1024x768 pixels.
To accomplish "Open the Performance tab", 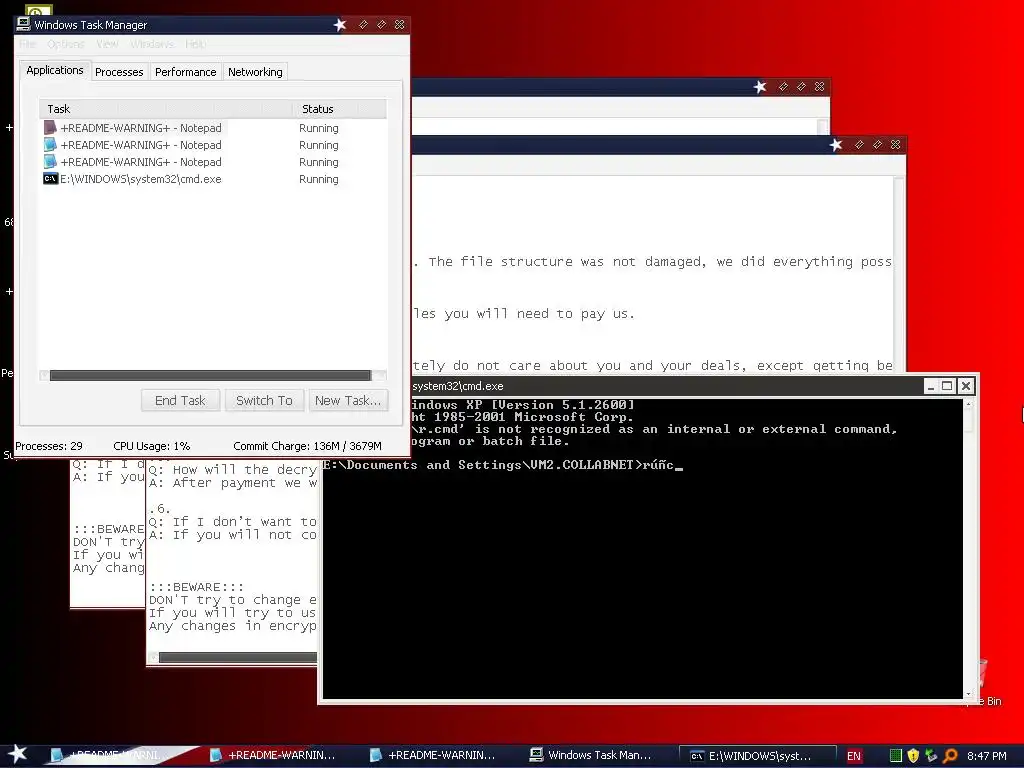I will (x=185, y=72).
